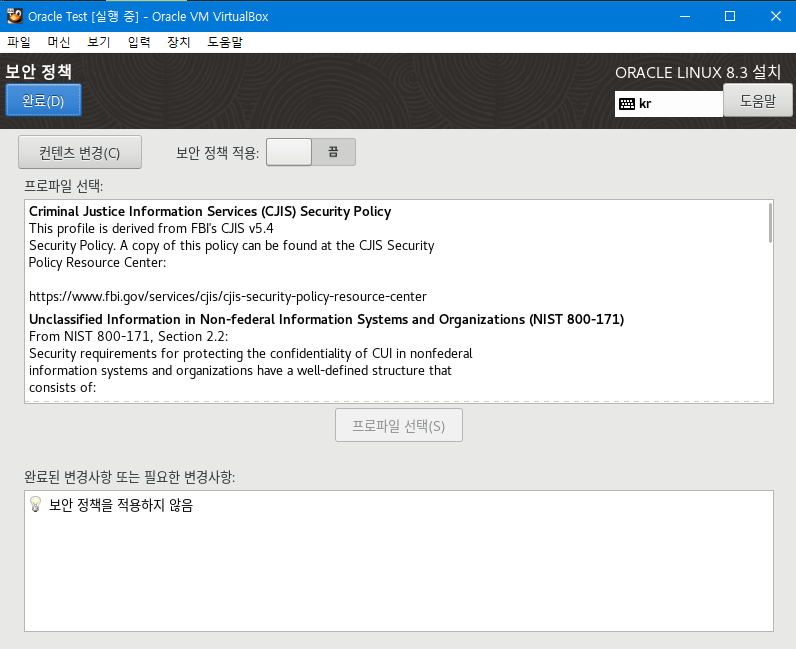Screen dimensions: 796x649
Task: Open the 보기 menu
Action: click(x=98, y=42)
